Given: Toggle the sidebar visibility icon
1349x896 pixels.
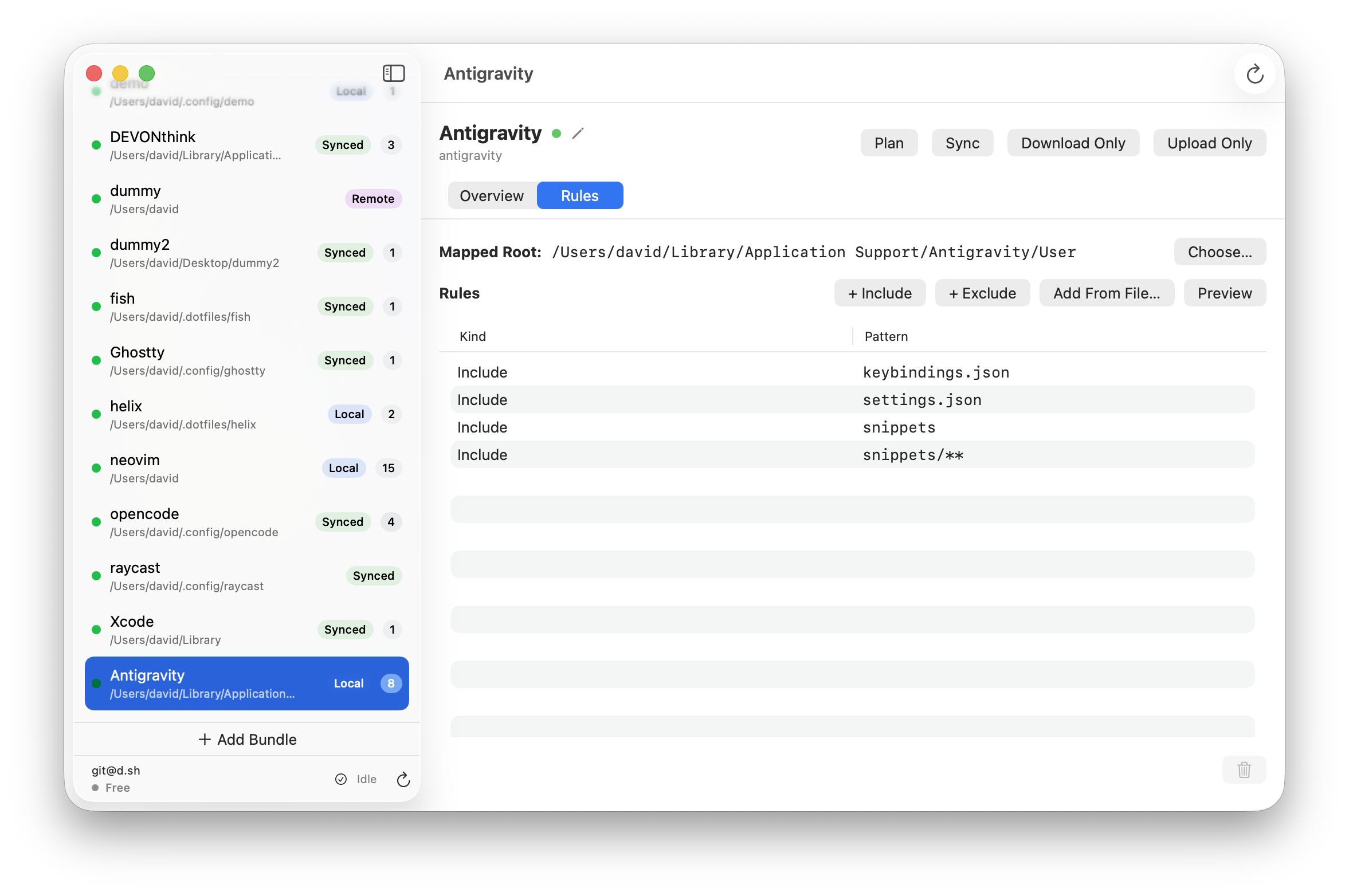Looking at the screenshot, I should 393,73.
